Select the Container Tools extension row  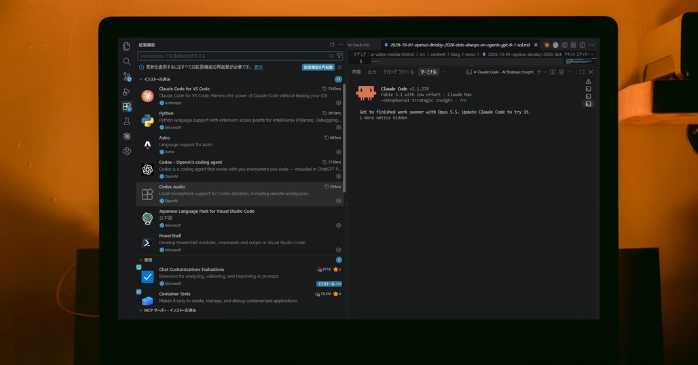click(240, 297)
